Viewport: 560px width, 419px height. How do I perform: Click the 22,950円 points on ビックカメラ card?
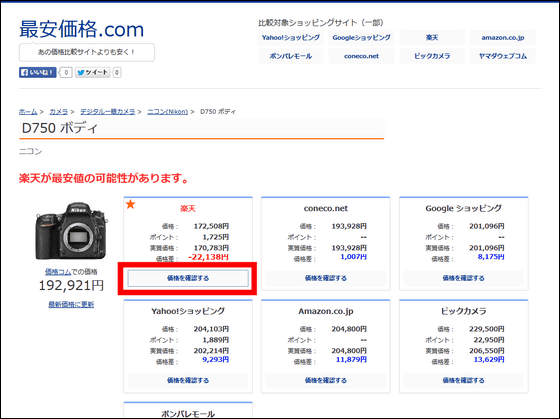489,340
